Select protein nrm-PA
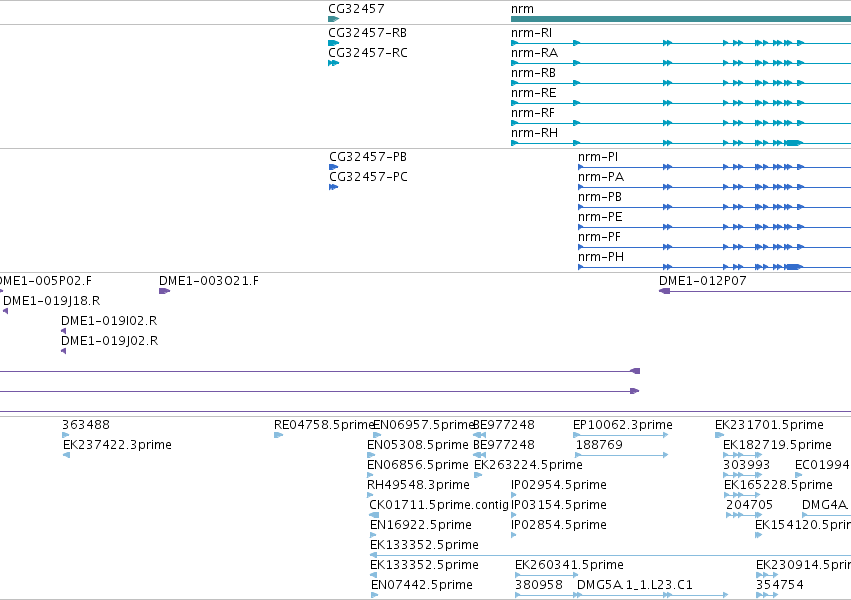The height and width of the screenshot is (600, 851). [x=601, y=177]
